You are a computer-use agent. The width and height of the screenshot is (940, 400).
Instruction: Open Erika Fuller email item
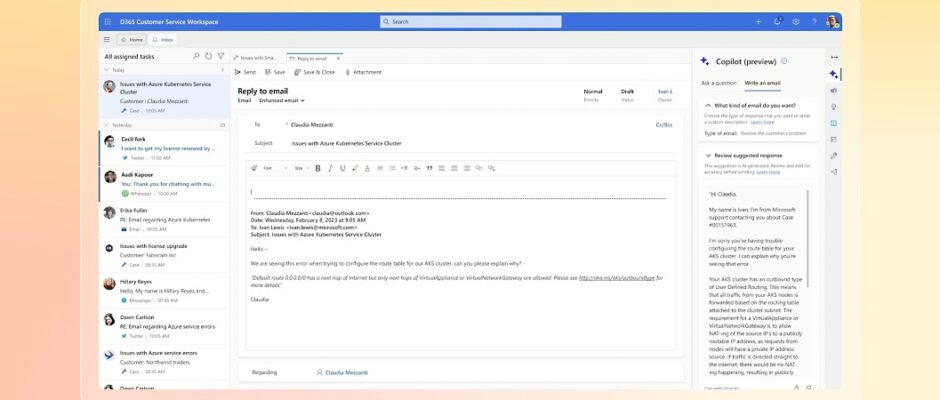[x=164, y=219]
